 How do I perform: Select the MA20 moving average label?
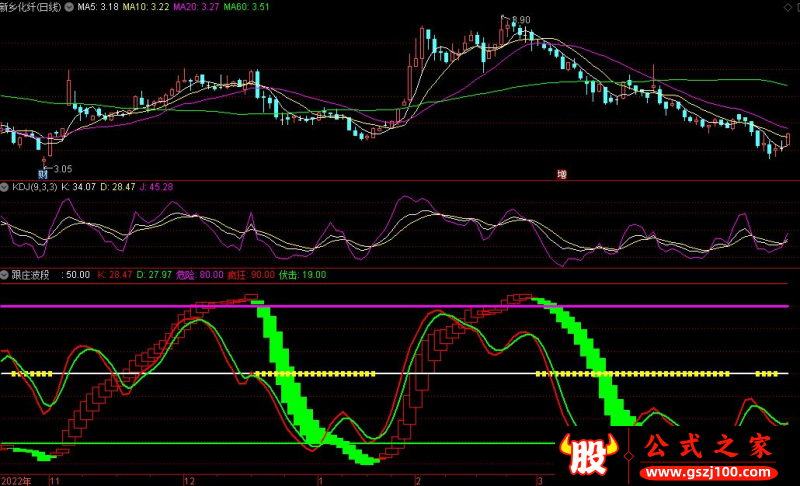[x=196, y=7]
